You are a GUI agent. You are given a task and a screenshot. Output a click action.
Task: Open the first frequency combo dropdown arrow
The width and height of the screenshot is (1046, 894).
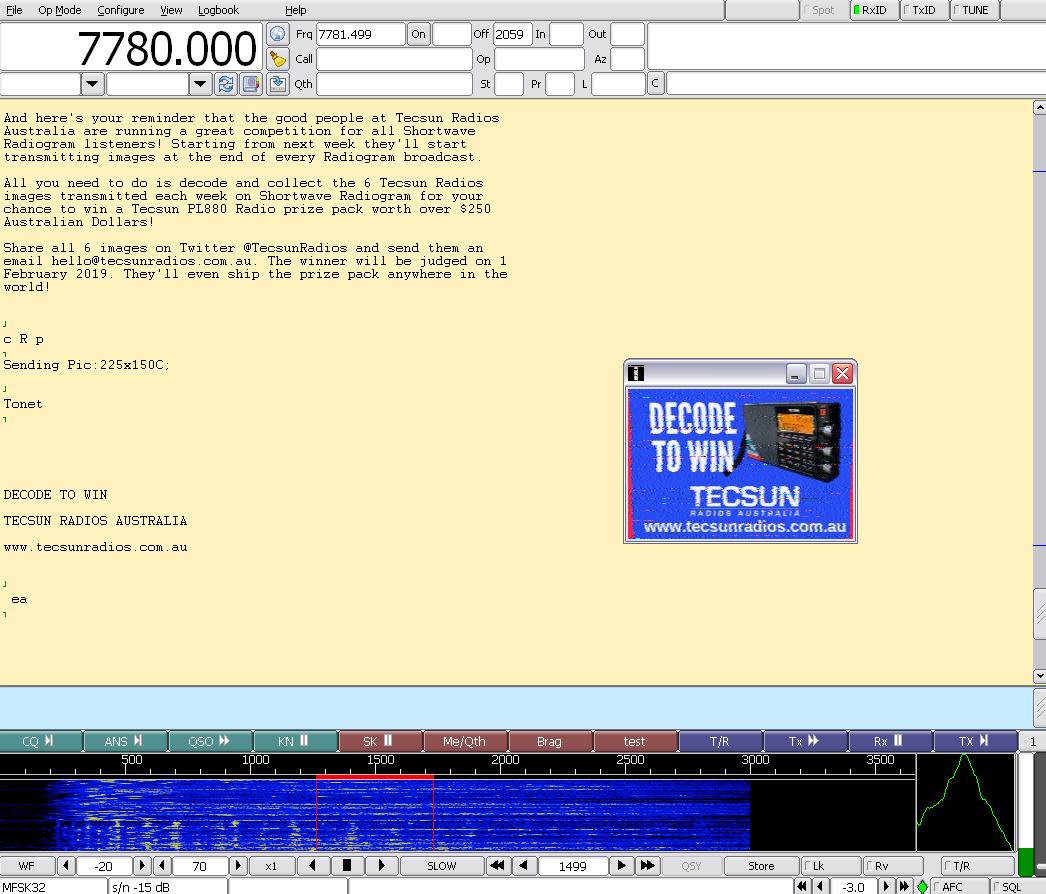point(92,84)
